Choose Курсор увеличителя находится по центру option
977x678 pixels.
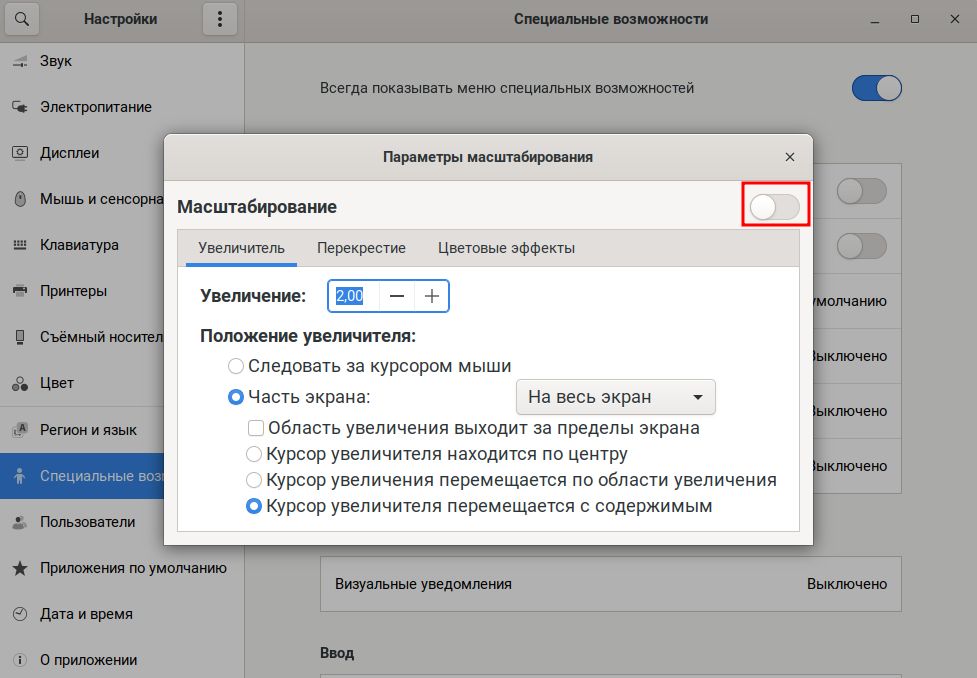254,454
